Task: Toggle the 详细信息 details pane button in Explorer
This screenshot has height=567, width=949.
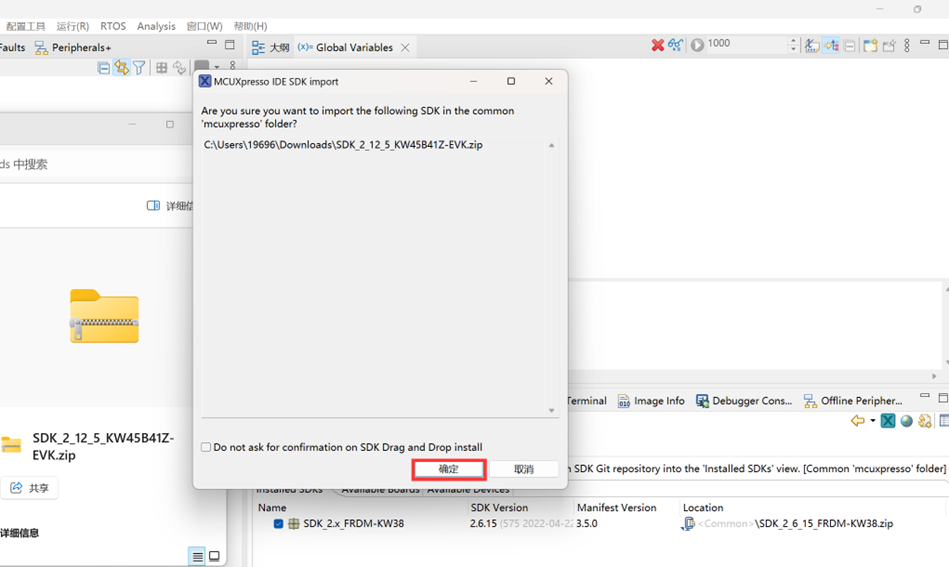Action: tap(169, 206)
